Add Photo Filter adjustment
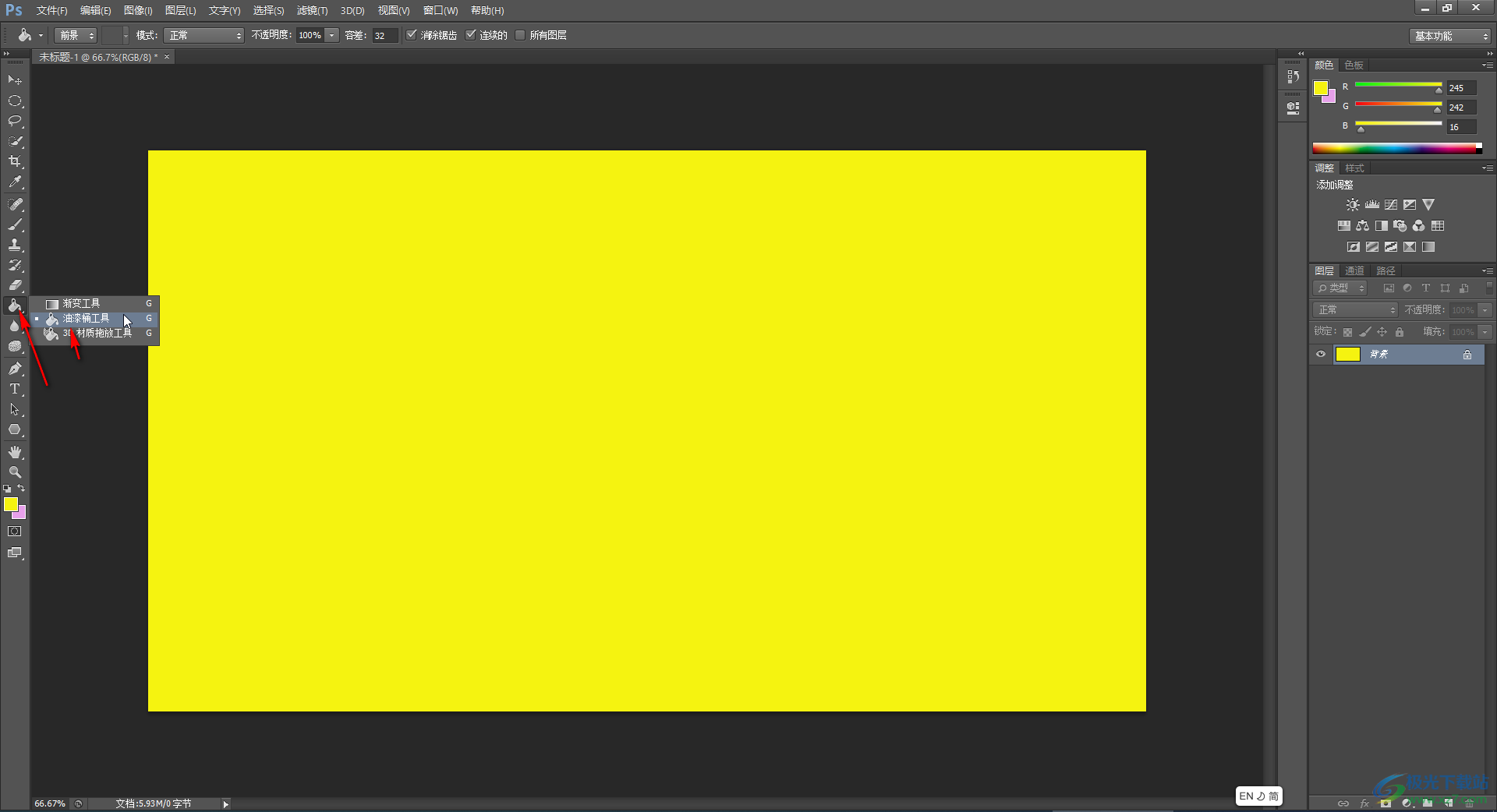 click(1400, 226)
